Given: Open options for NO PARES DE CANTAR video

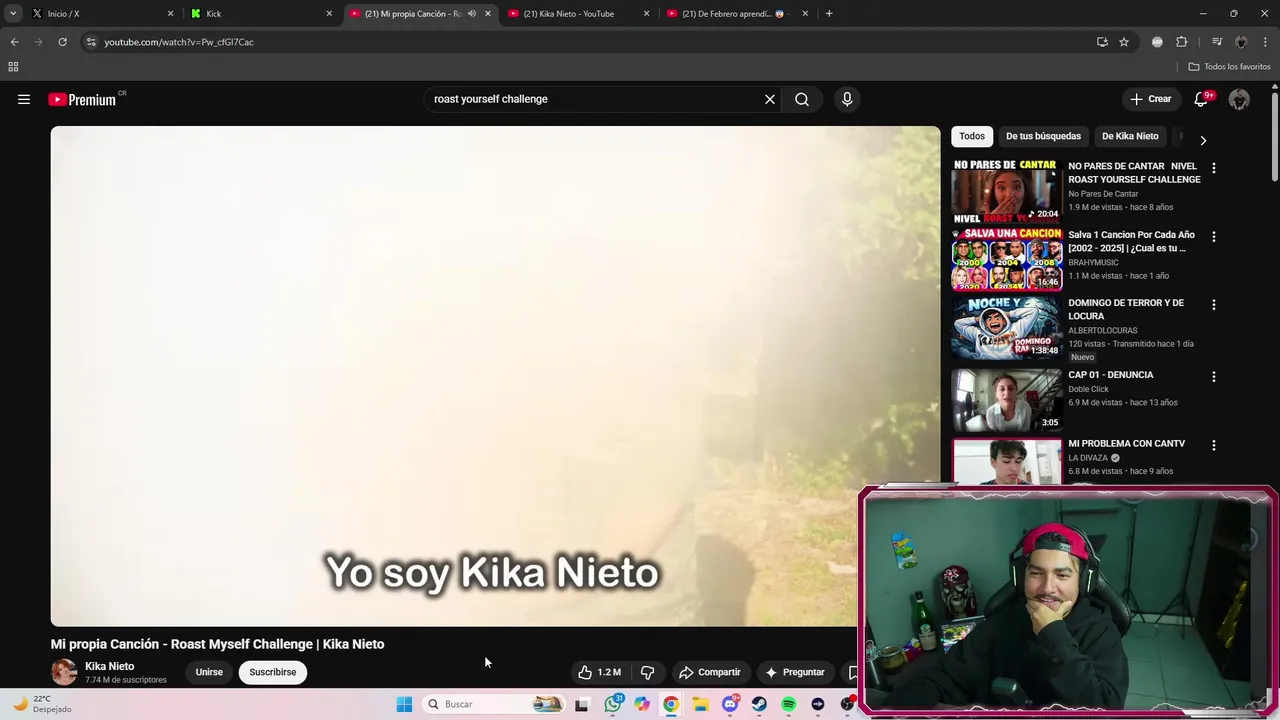Looking at the screenshot, I should 1214,169.
